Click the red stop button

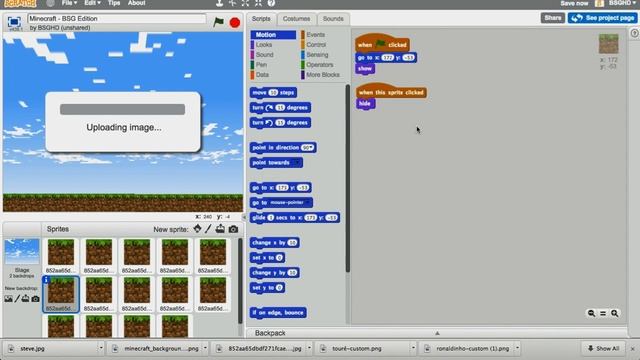click(235, 22)
